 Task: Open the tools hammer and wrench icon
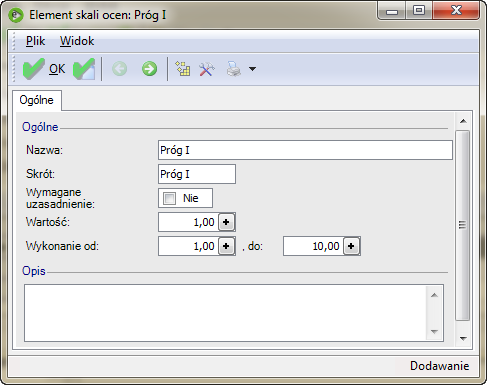pos(207,69)
